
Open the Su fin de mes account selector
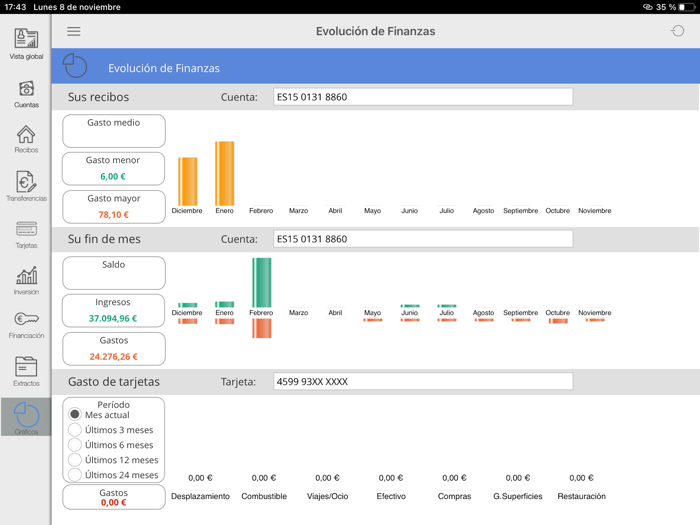(x=423, y=239)
